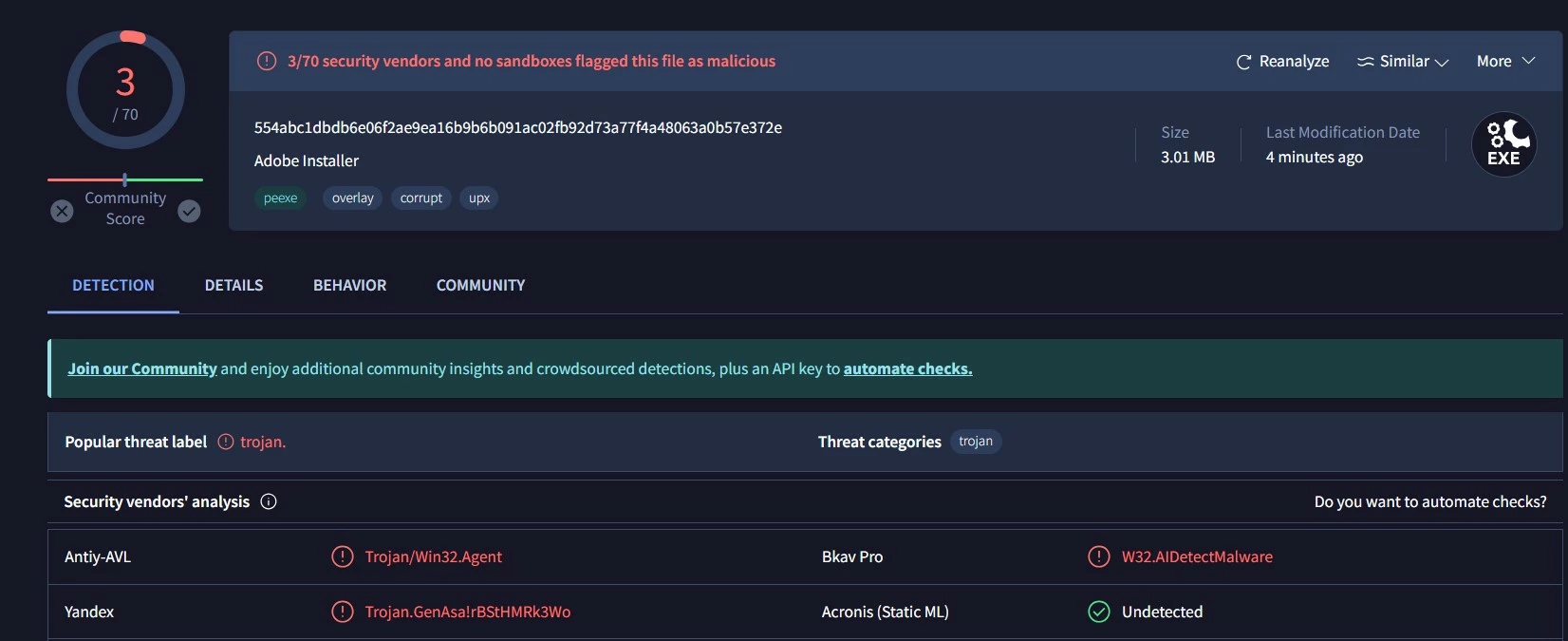Expand the Similar dropdown chevron

click(x=1441, y=63)
